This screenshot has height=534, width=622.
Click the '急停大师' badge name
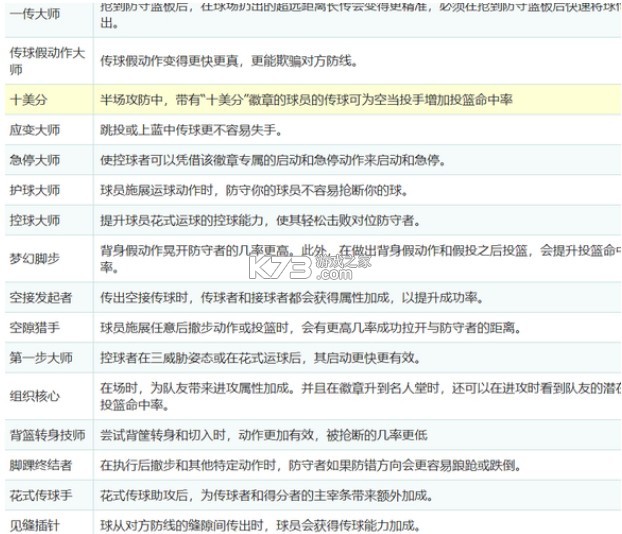click(35, 160)
